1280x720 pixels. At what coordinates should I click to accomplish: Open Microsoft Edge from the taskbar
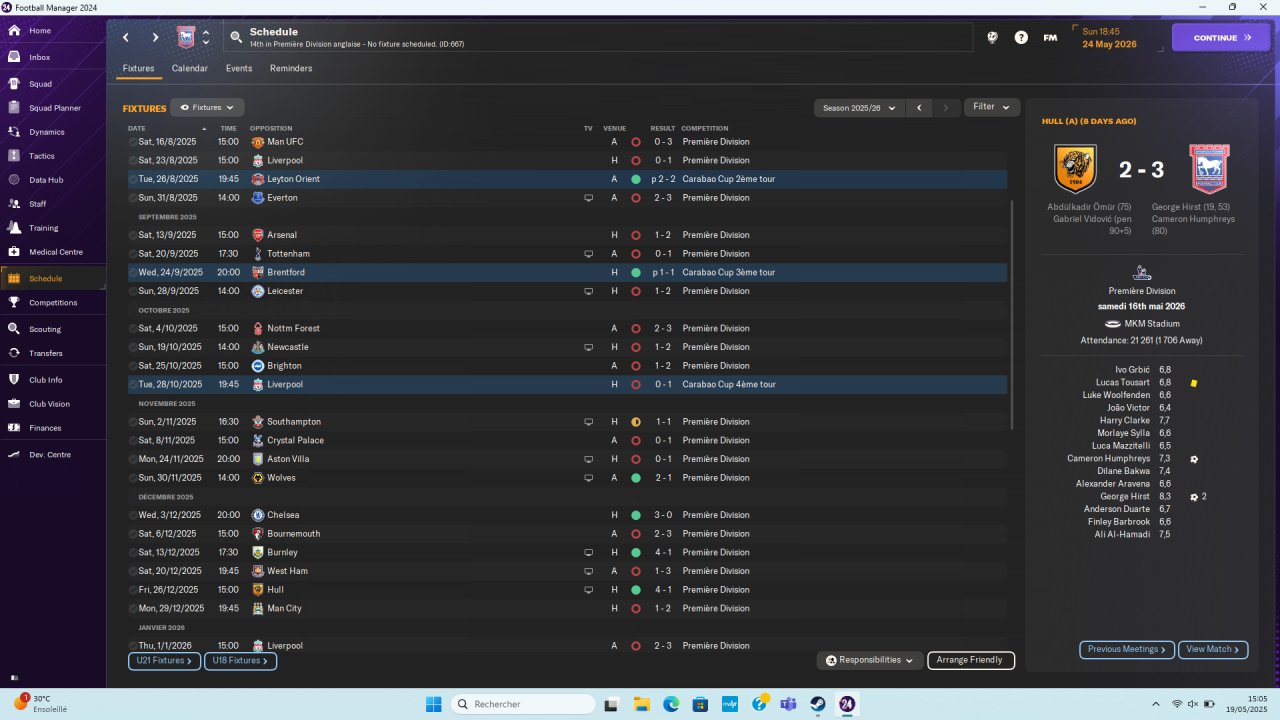[670, 704]
